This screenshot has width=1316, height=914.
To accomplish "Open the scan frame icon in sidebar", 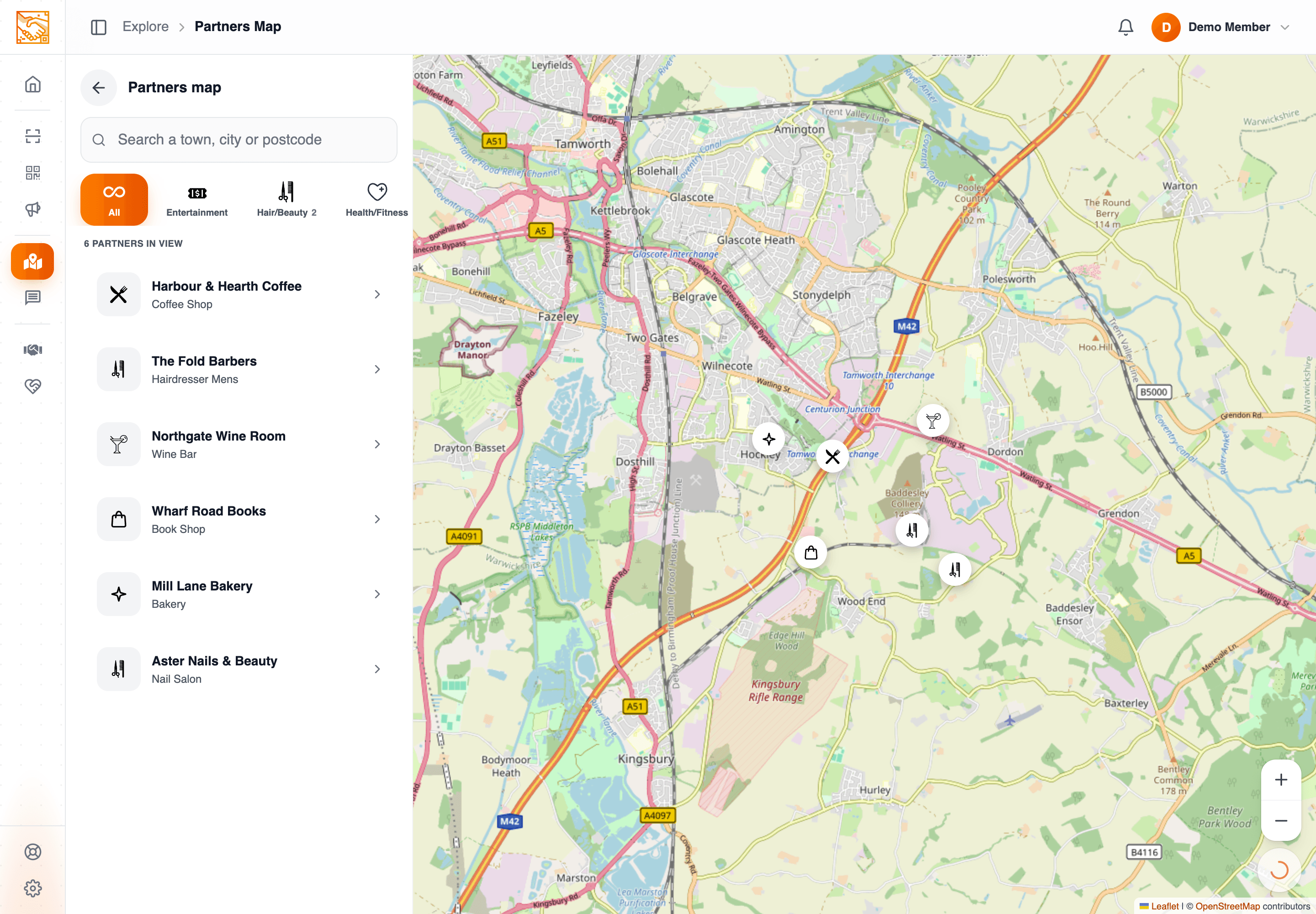I will pyautogui.click(x=32, y=136).
